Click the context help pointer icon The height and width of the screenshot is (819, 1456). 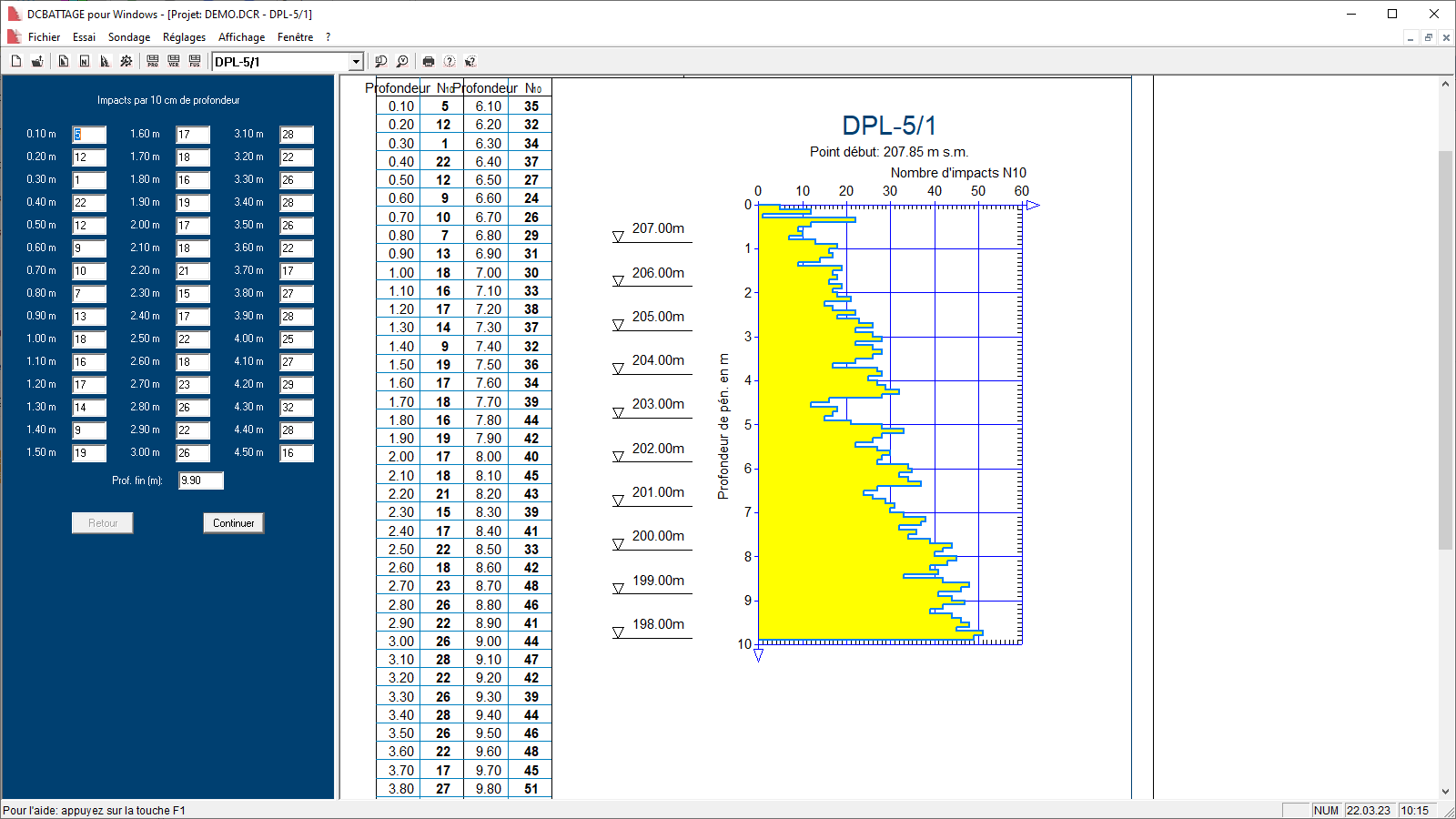click(470, 61)
